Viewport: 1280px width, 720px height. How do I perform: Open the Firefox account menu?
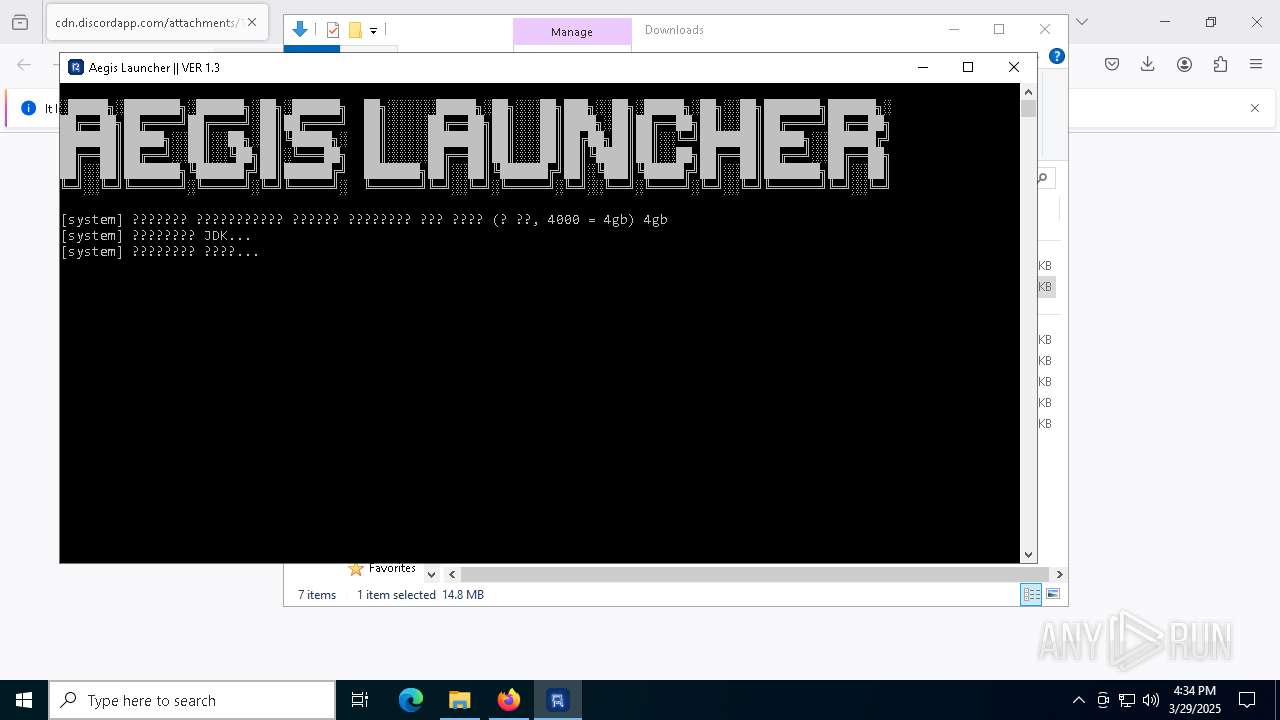(1184, 64)
